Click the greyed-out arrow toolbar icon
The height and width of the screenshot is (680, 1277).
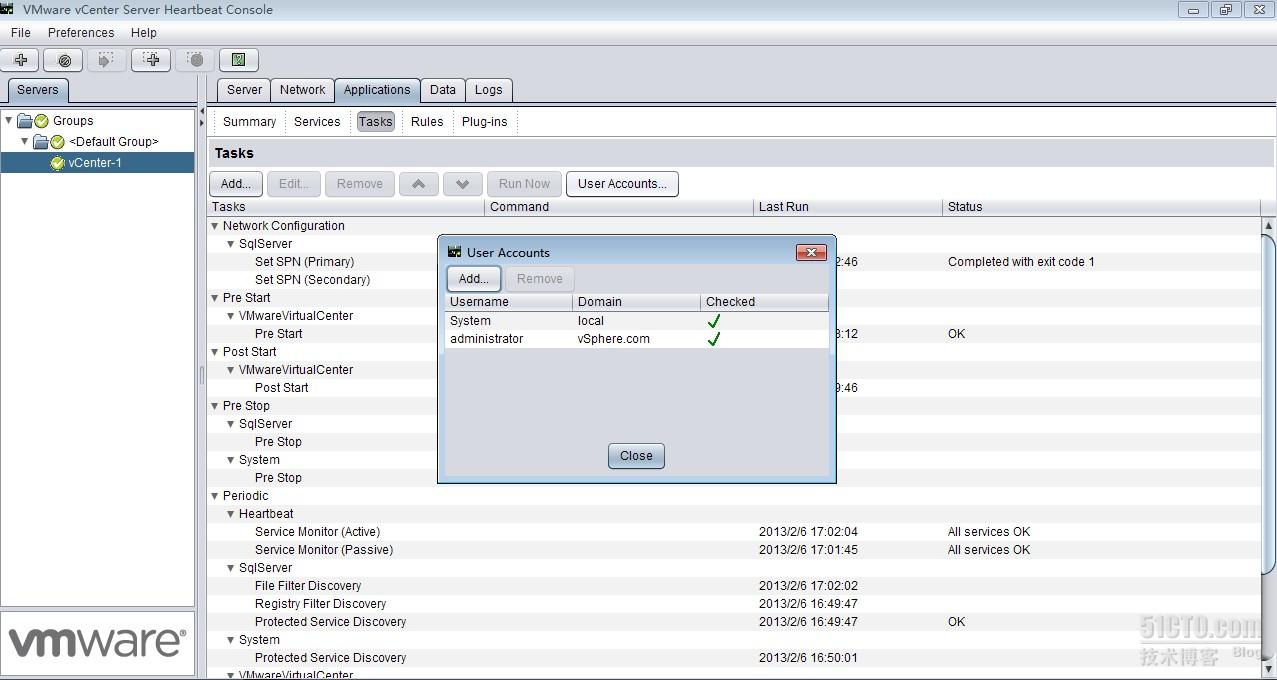108,60
